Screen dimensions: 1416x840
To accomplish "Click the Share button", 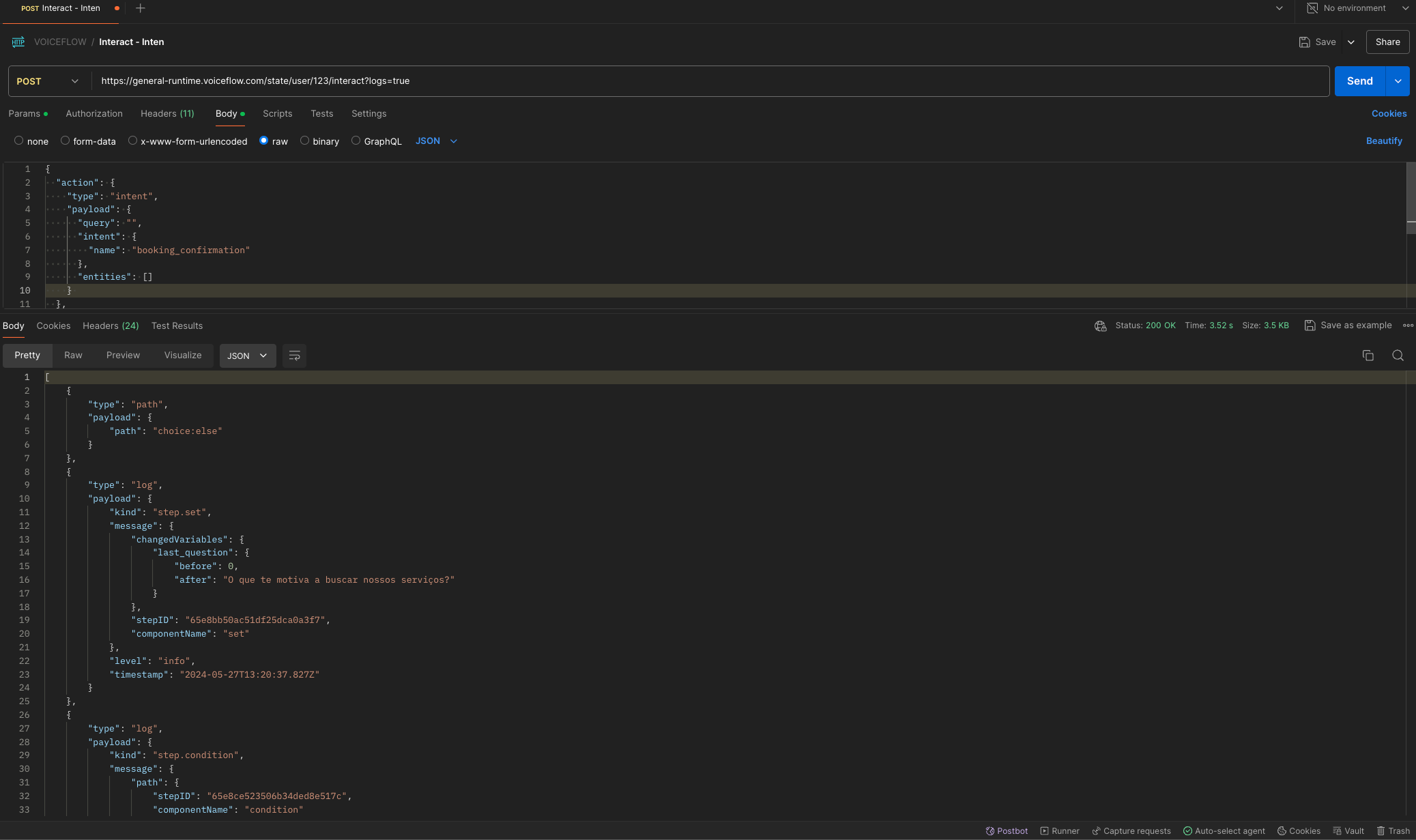I will point(1387,42).
